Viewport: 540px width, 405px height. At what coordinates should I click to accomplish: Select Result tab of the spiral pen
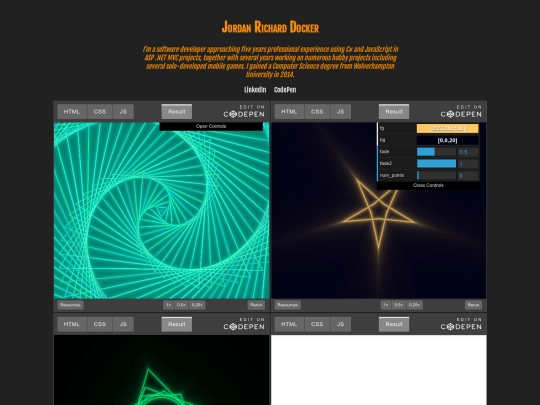pyautogui.click(x=177, y=112)
